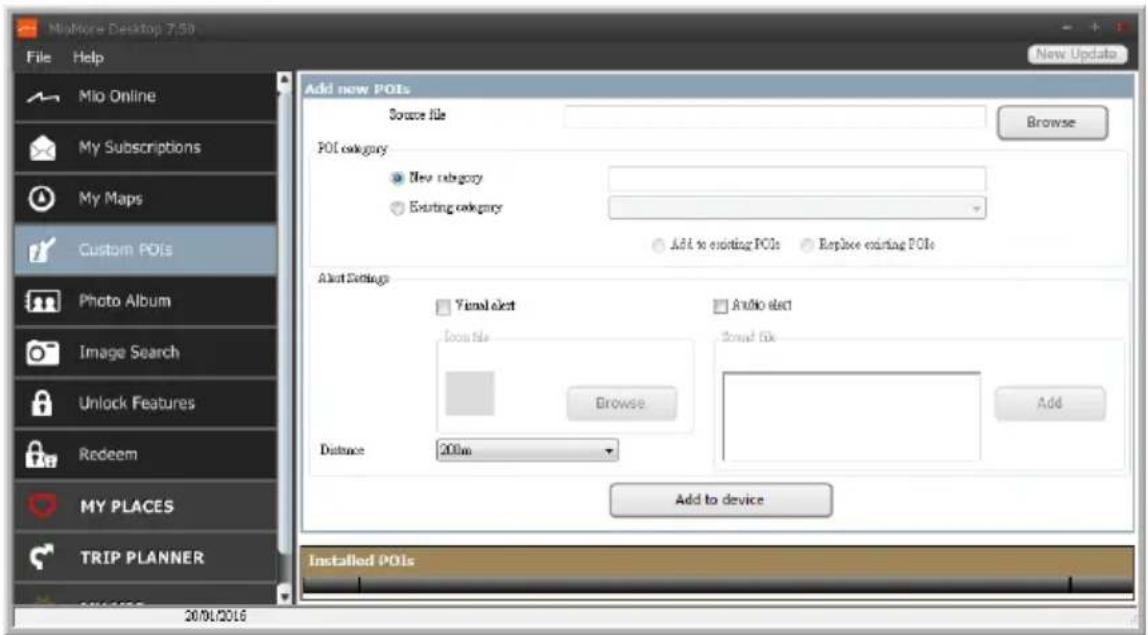Enable the Audio alert checkbox
Screen dimensions: 1148x635
point(720,305)
